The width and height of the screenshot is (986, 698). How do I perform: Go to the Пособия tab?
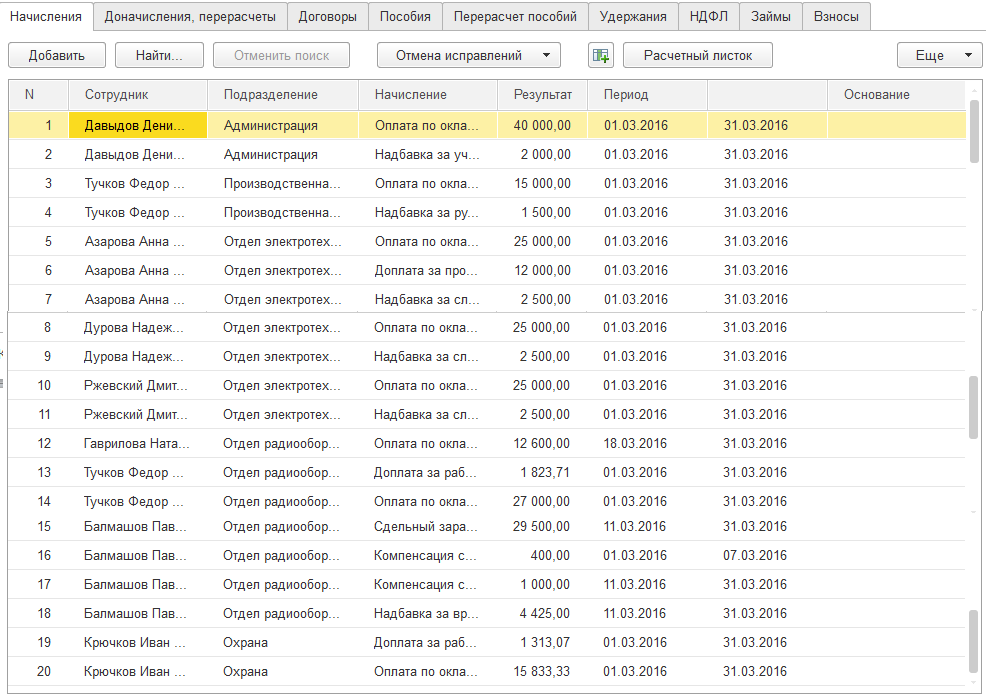[x=406, y=16]
